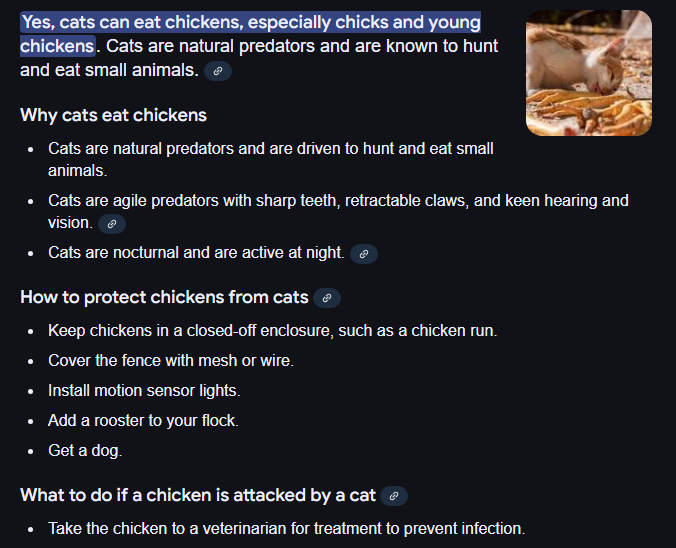676x548 pixels.
Task: Click 'Take the chicken to a veterinarian' bullet
Action: [286, 528]
